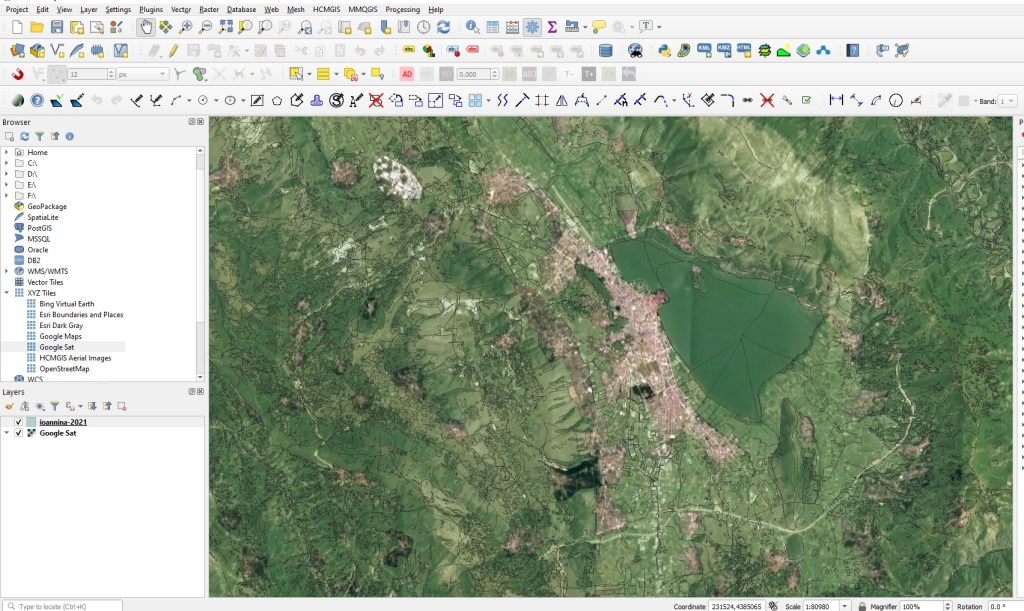1024x611 pixels.
Task: Open the Processing menu
Action: (x=402, y=9)
